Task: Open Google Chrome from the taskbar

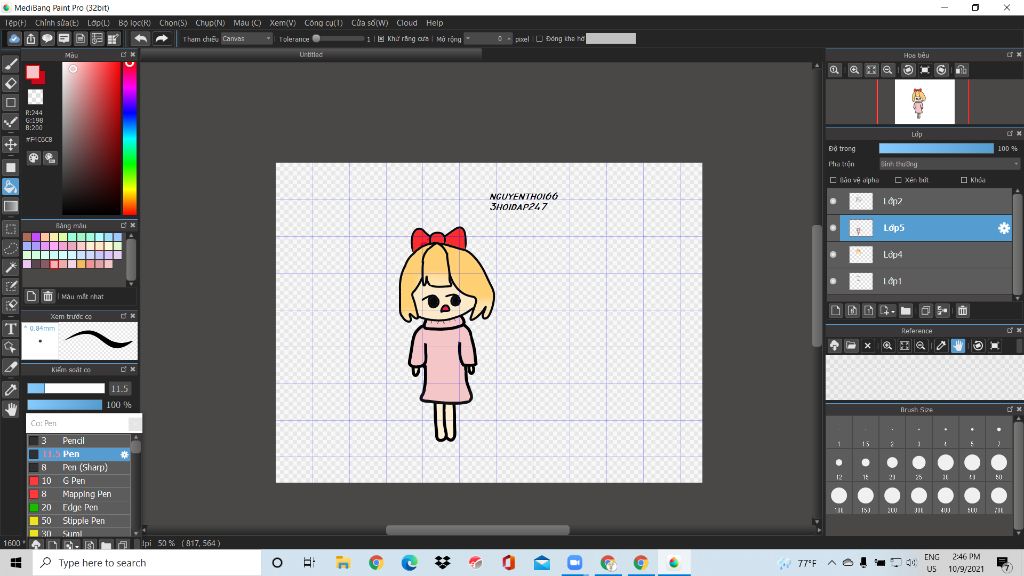Action: 376,563
